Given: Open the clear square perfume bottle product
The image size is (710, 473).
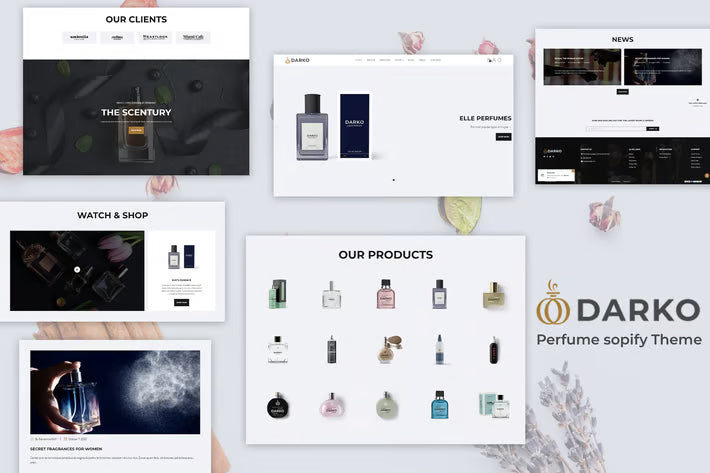Looking at the screenshot, I should [331, 295].
